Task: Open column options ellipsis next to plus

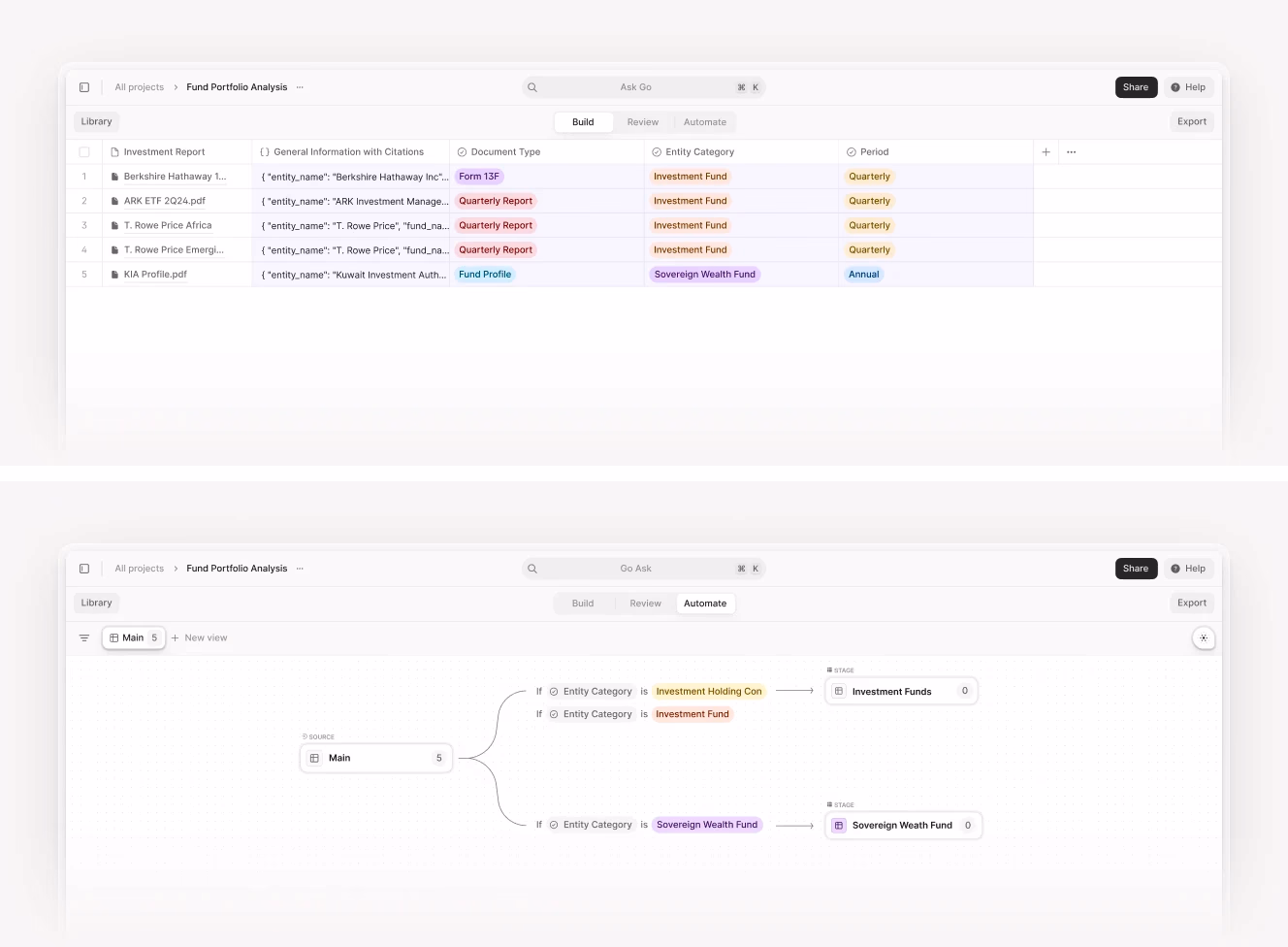Action: click(1071, 152)
